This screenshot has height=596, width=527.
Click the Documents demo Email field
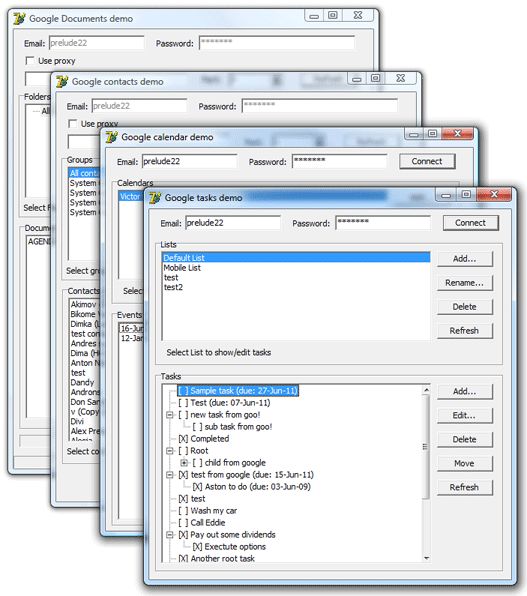click(x=97, y=43)
